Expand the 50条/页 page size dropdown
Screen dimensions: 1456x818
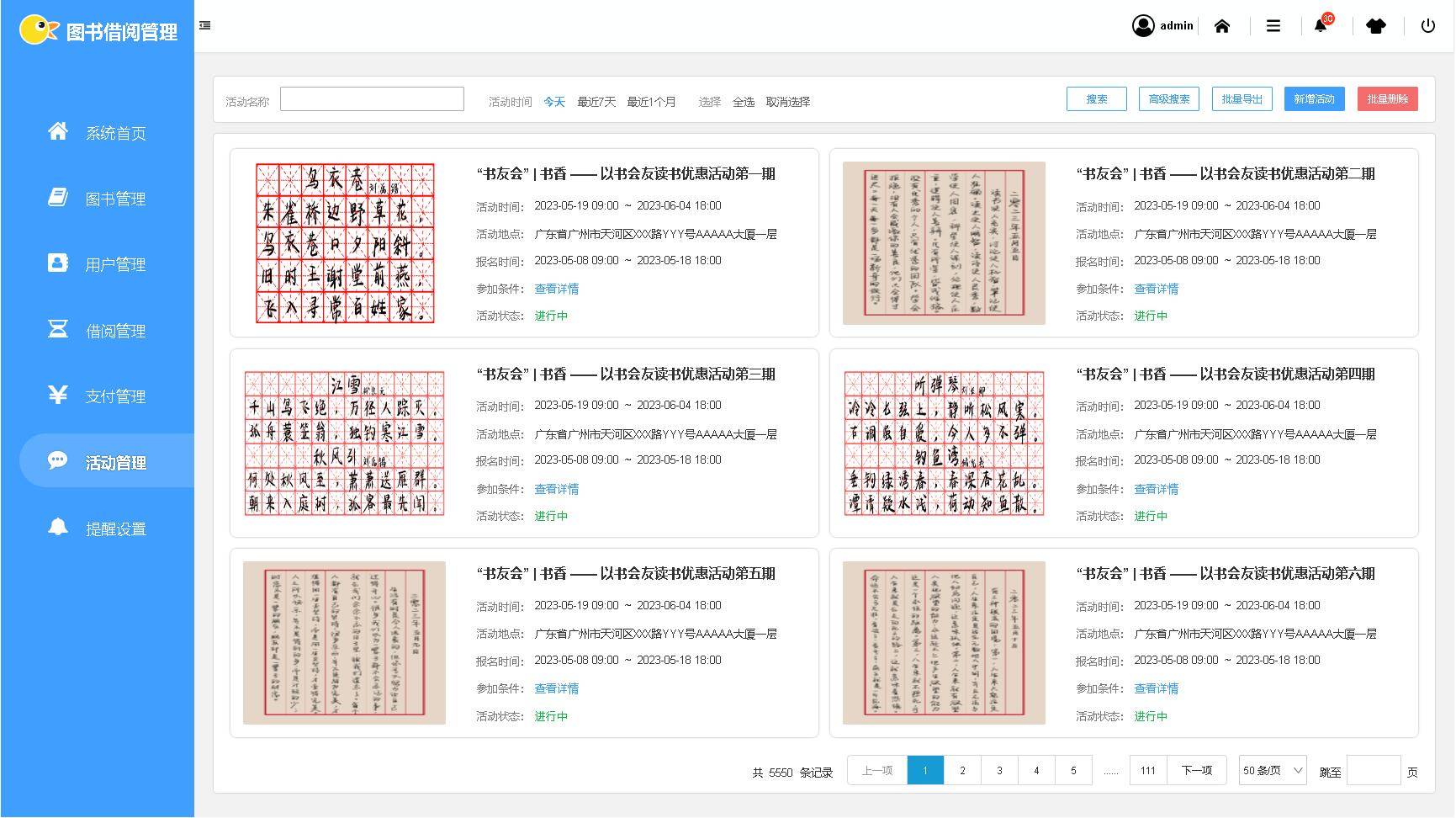coord(1272,770)
